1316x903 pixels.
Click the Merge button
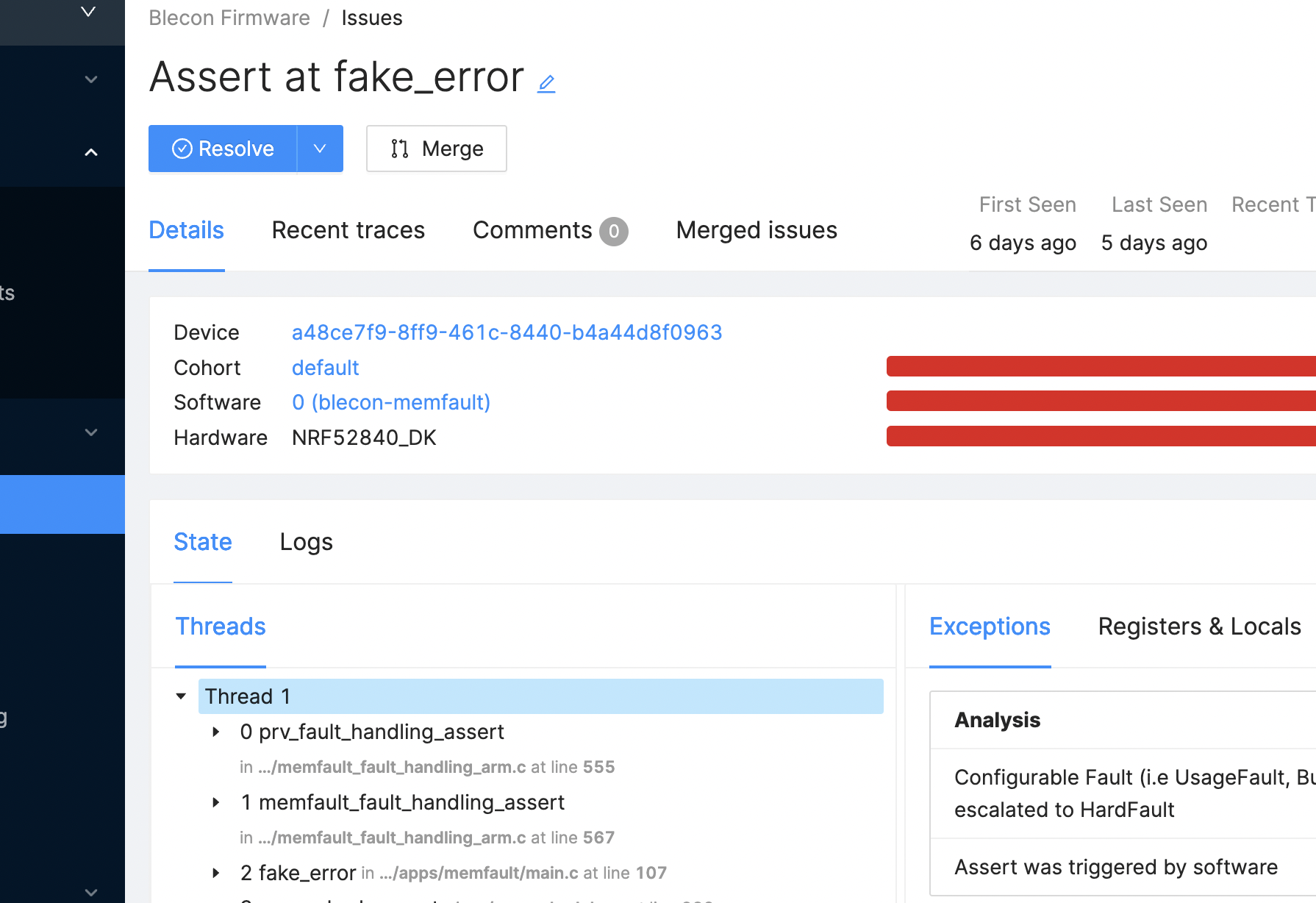(x=437, y=149)
